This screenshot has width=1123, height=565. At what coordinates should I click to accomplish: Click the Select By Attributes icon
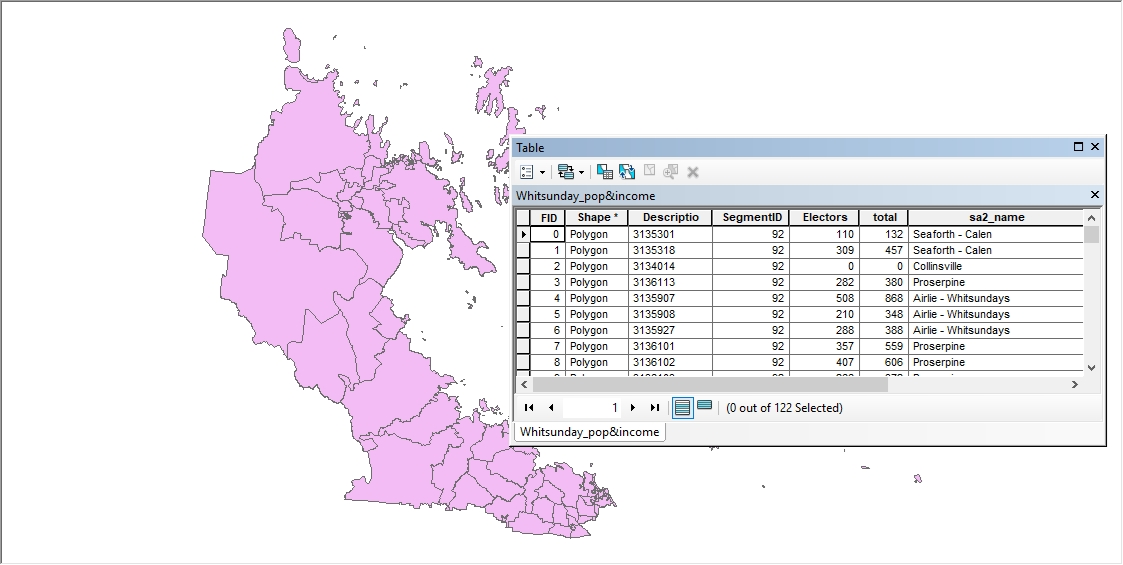[605, 172]
